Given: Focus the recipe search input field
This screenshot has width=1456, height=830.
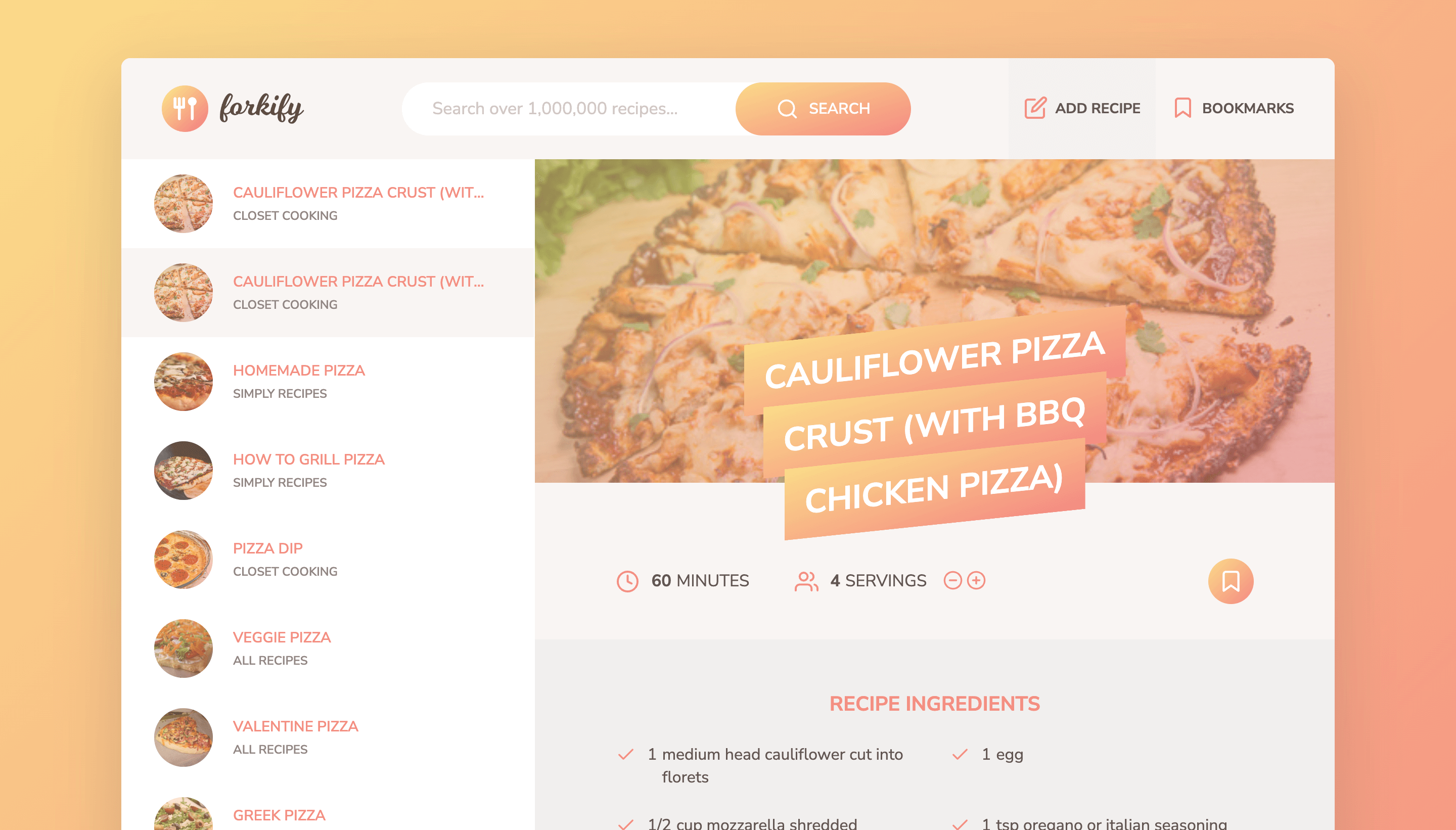Looking at the screenshot, I should (569, 108).
